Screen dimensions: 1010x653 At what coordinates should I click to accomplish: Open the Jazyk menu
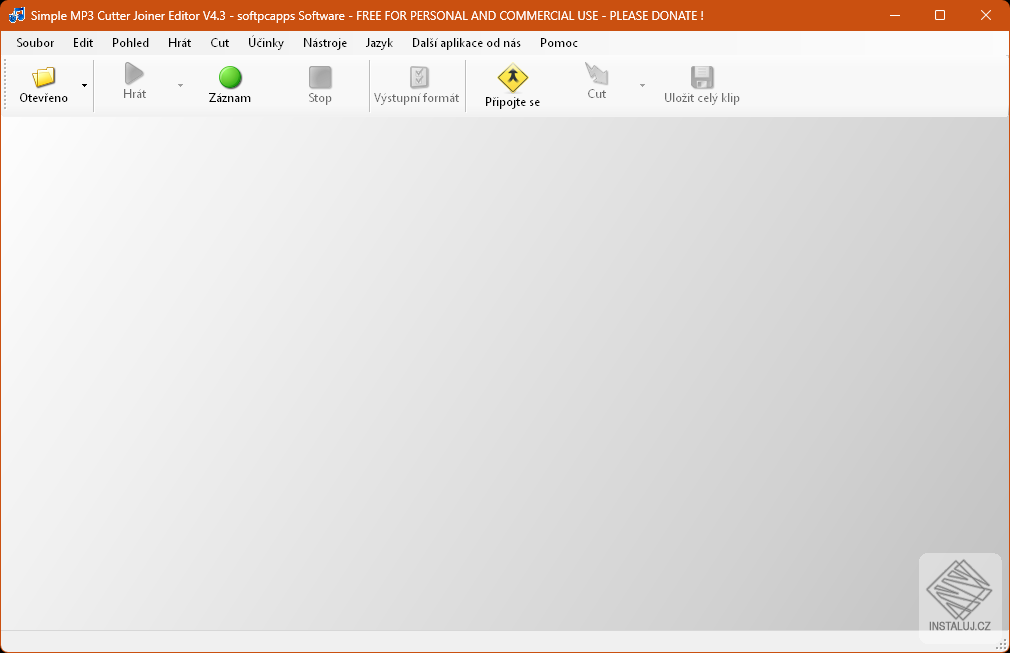[x=378, y=43]
